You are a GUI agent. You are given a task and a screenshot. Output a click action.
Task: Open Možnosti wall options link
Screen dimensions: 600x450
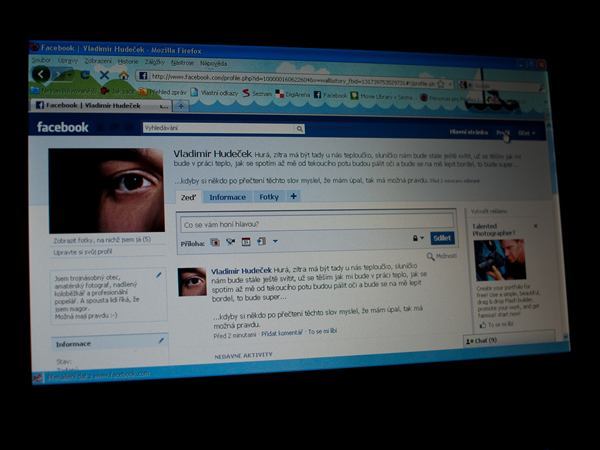[x=446, y=256]
